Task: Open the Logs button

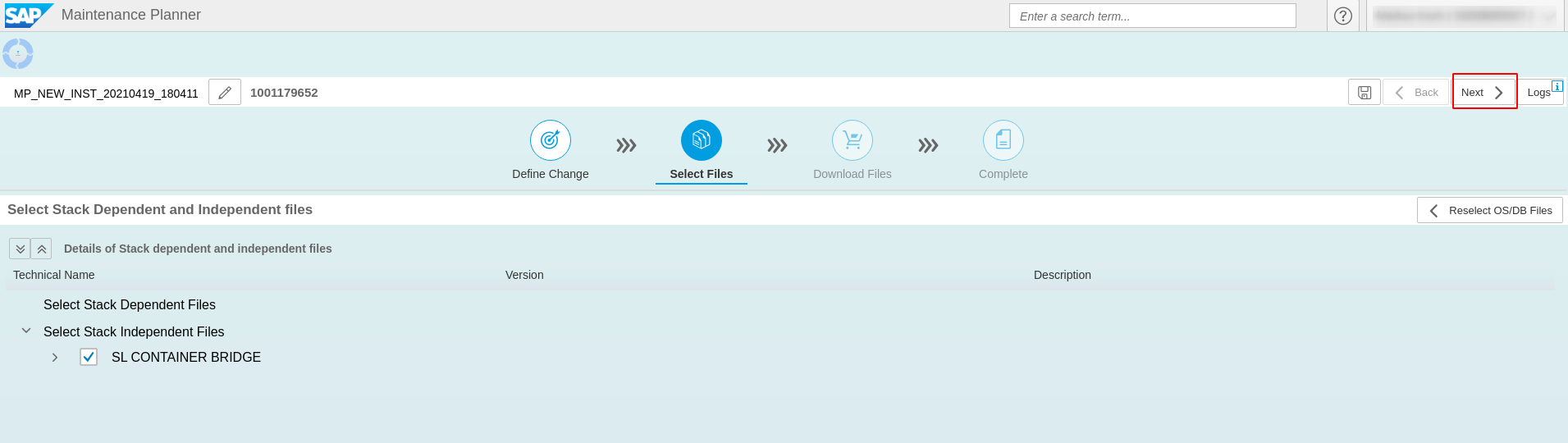Action: 1540,93
